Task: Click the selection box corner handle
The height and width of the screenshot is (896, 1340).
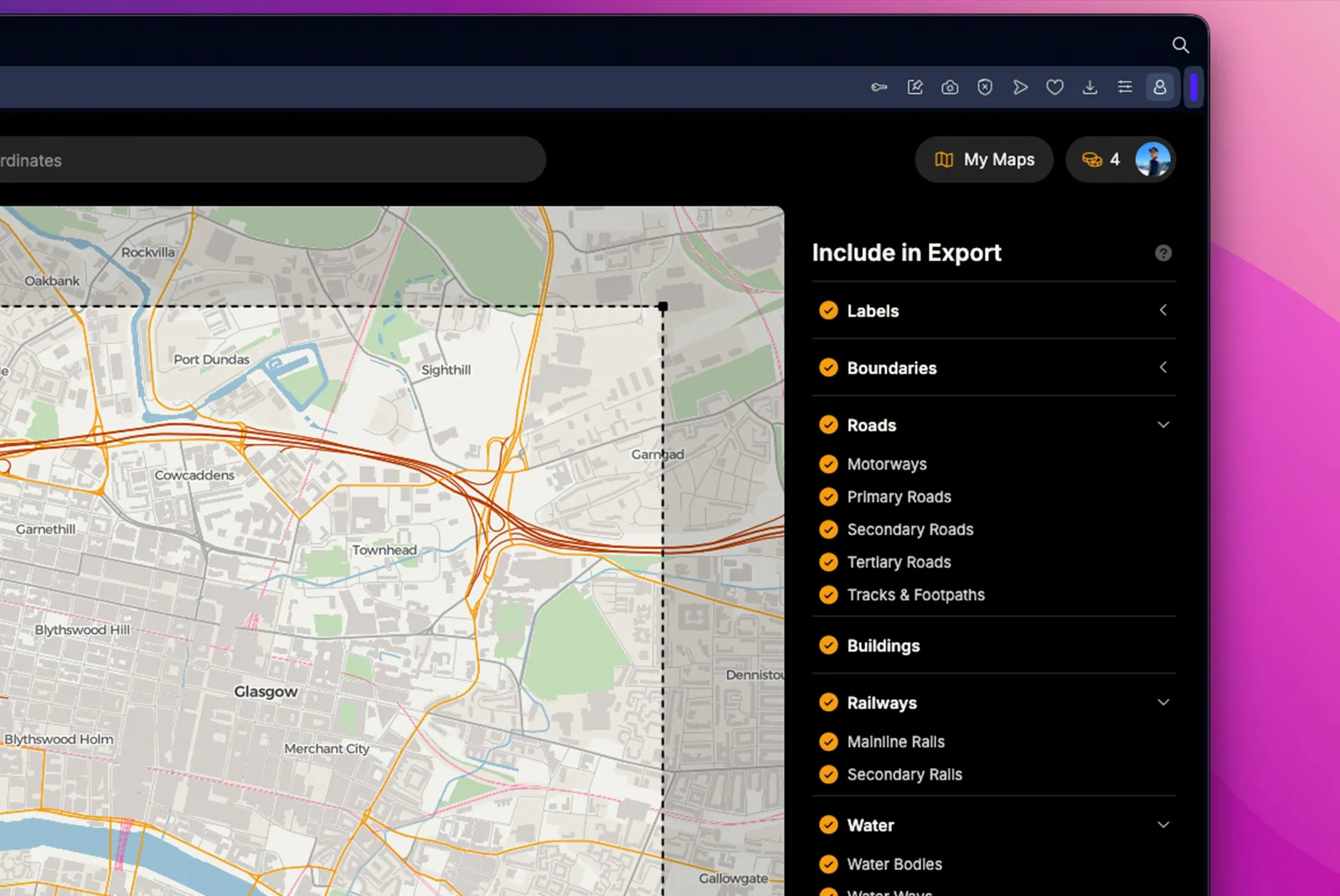Action: pos(663,306)
